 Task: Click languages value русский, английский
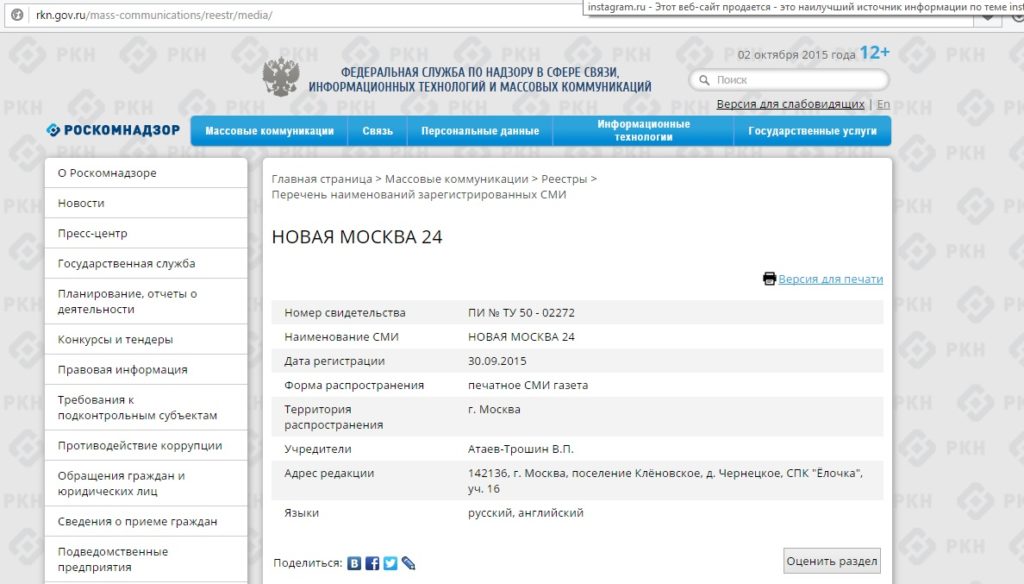526,513
